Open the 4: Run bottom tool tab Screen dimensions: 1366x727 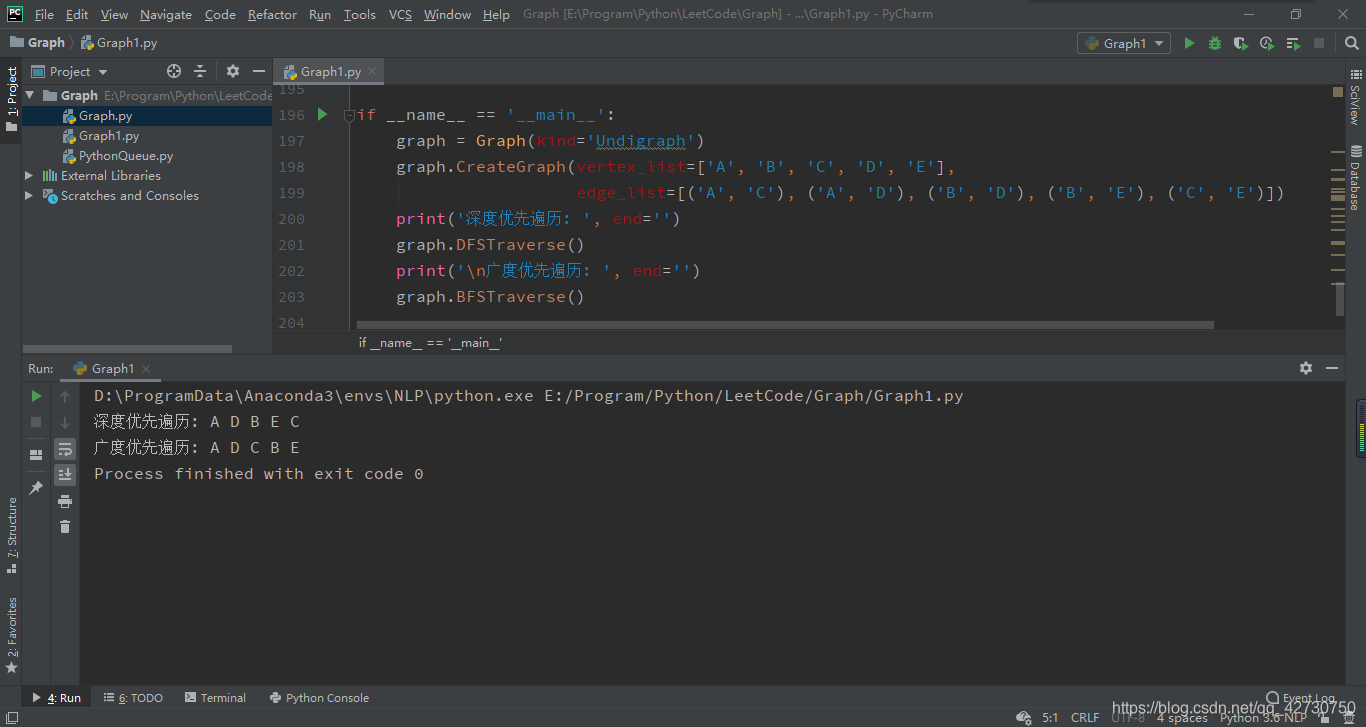(57, 698)
